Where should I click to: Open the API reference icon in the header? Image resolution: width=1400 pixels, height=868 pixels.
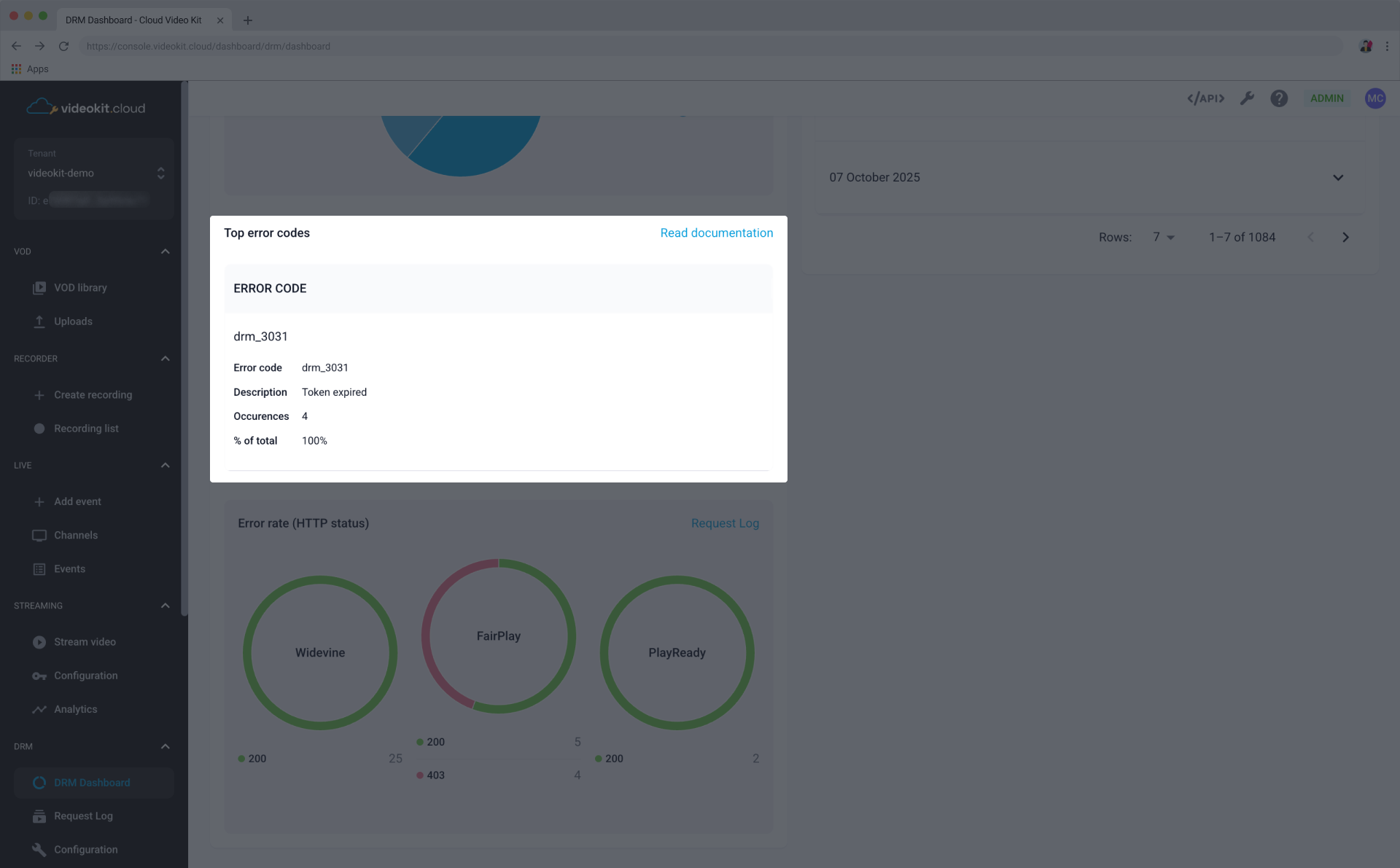coord(1205,98)
